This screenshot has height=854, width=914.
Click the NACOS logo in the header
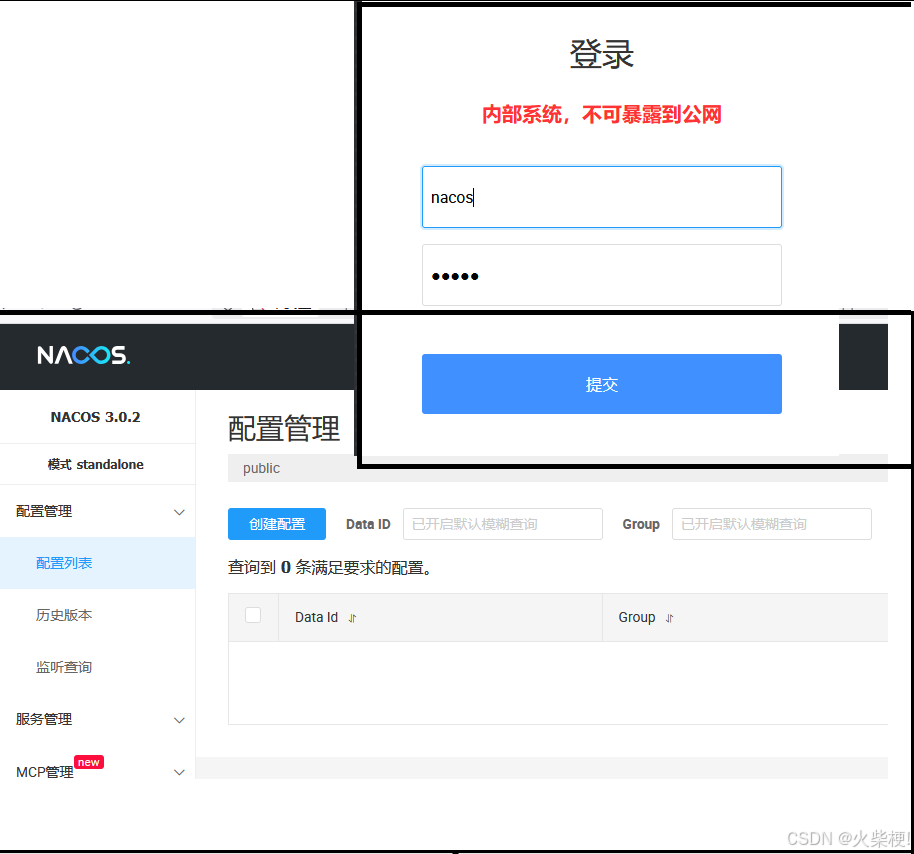[x=83, y=355]
